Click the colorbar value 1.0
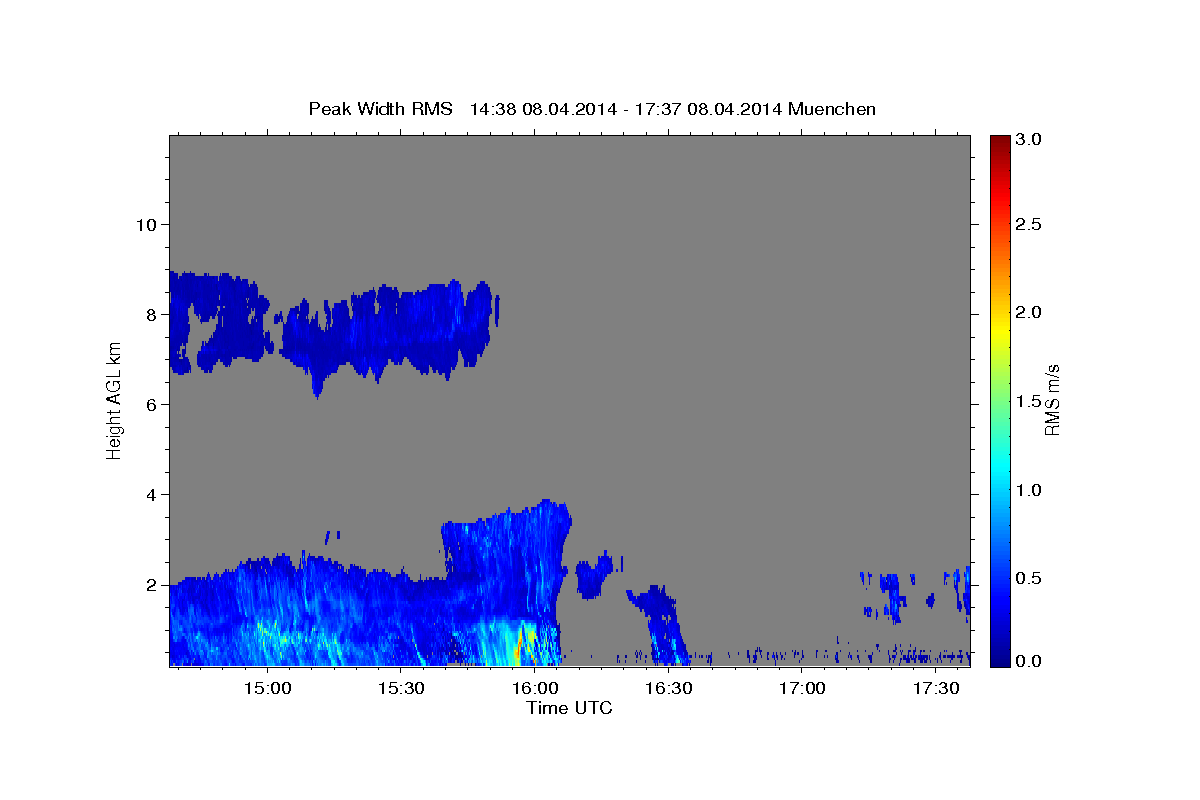Screen dimensions: 1200x800 click(1029, 490)
